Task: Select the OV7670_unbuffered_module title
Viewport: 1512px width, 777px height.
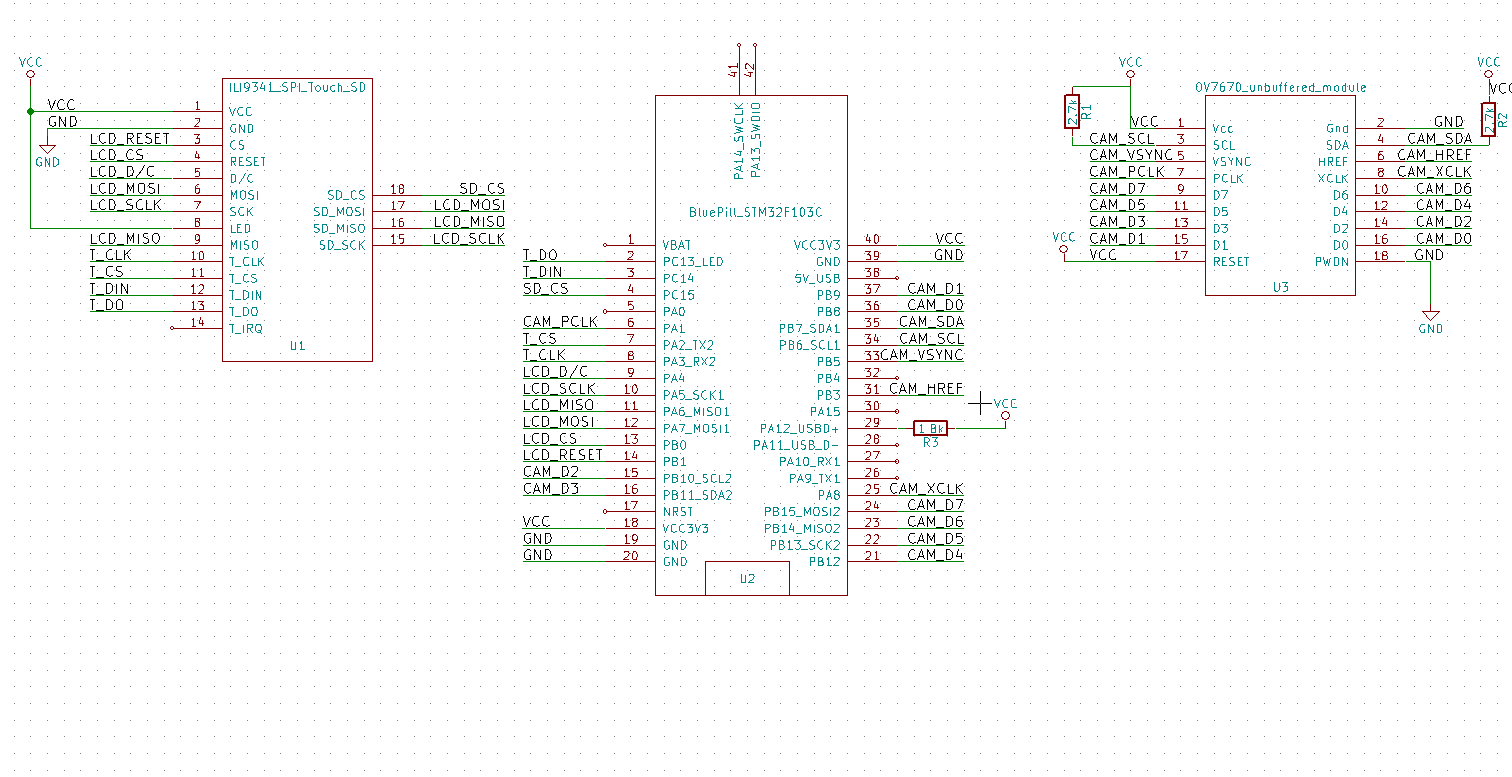Action: click(1281, 88)
